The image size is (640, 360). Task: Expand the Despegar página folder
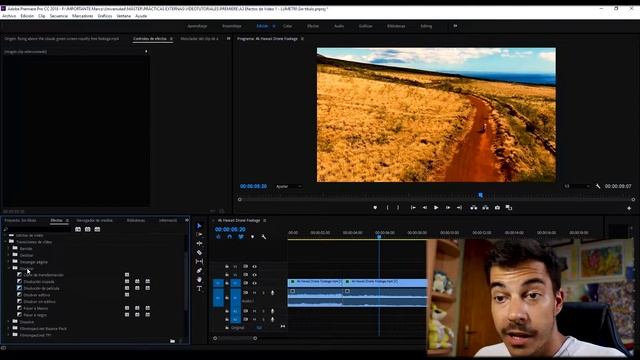[9, 262]
